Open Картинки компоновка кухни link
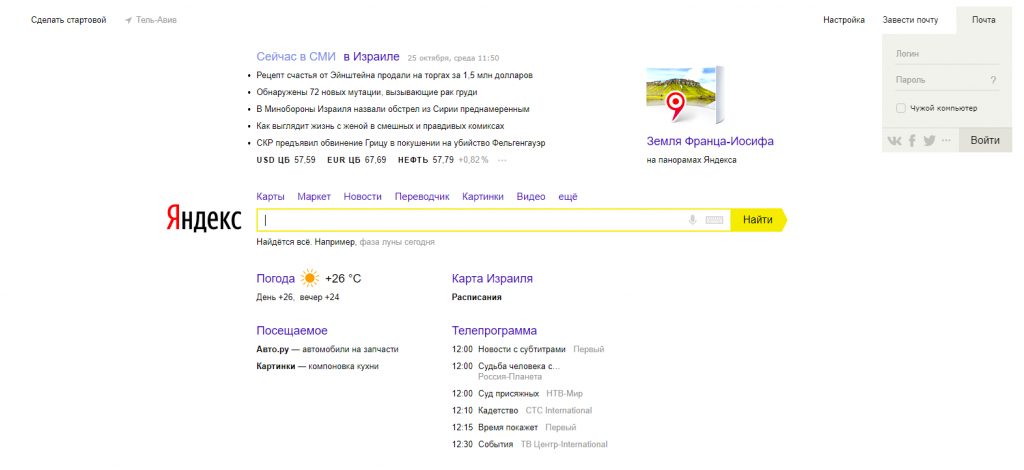Screen dimensions: 1024x470 [317, 366]
